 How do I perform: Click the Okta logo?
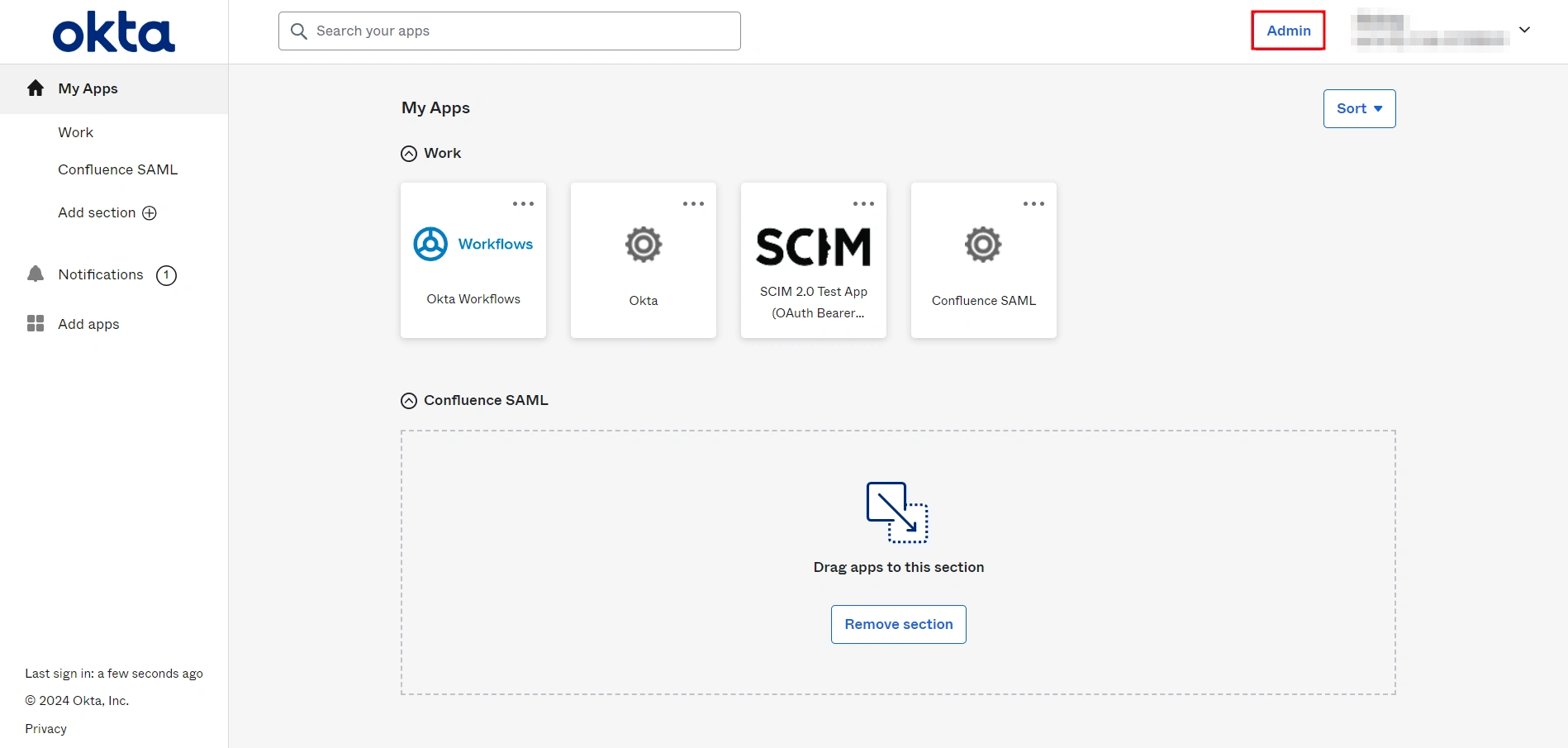click(114, 33)
